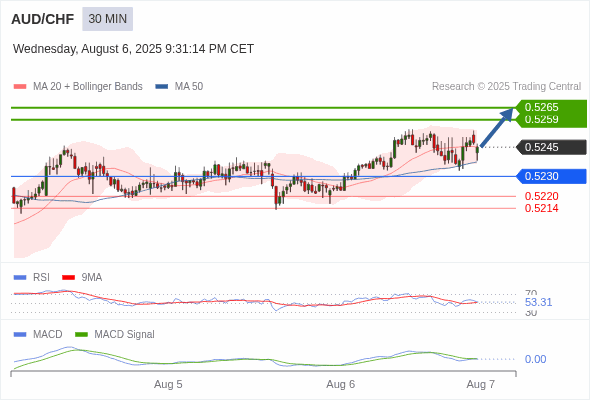Click the 0.5214 red support label

click(541, 208)
